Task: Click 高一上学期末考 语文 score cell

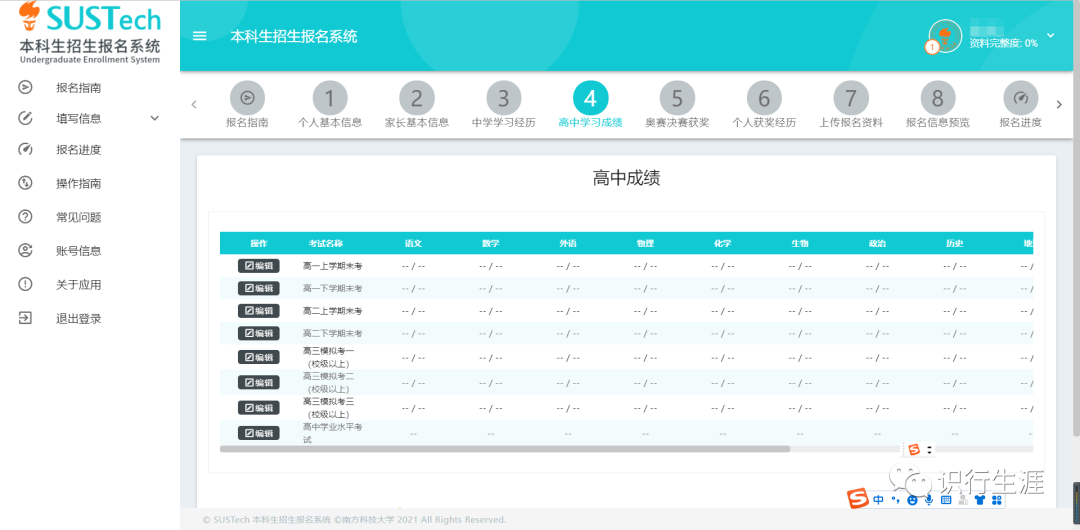Action: (413, 266)
